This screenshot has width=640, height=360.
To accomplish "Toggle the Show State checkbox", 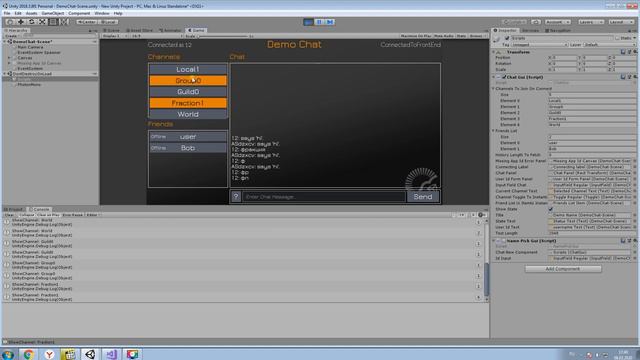I will pyautogui.click(x=551, y=209).
